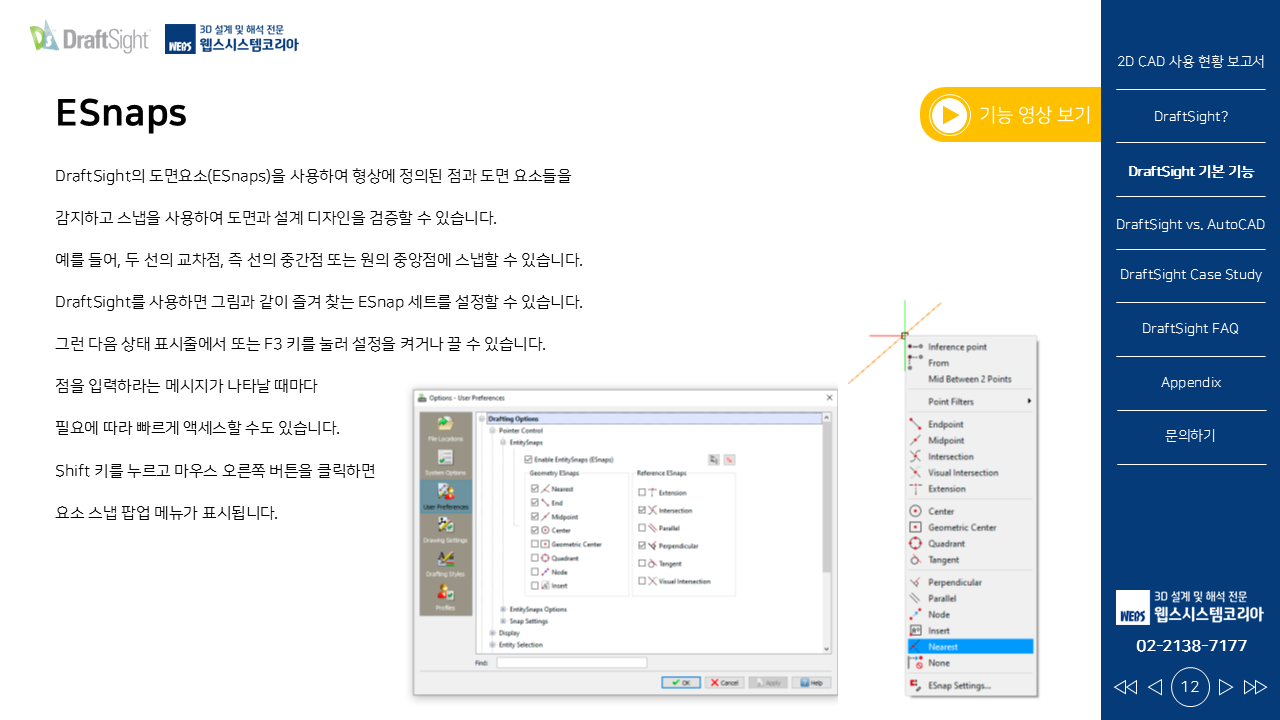Uncheck the Intersection reference ESnap checkbox
The width and height of the screenshot is (1280, 720).
coord(642,510)
